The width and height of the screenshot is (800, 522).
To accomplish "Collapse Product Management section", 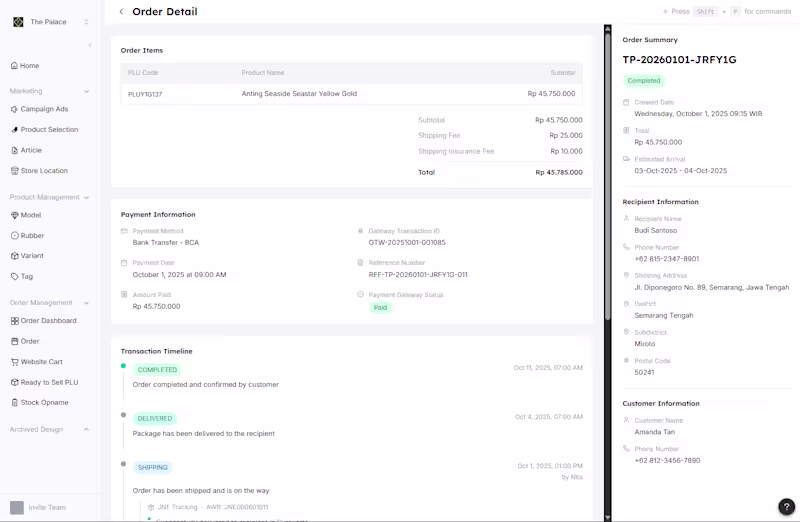I will click(86, 197).
